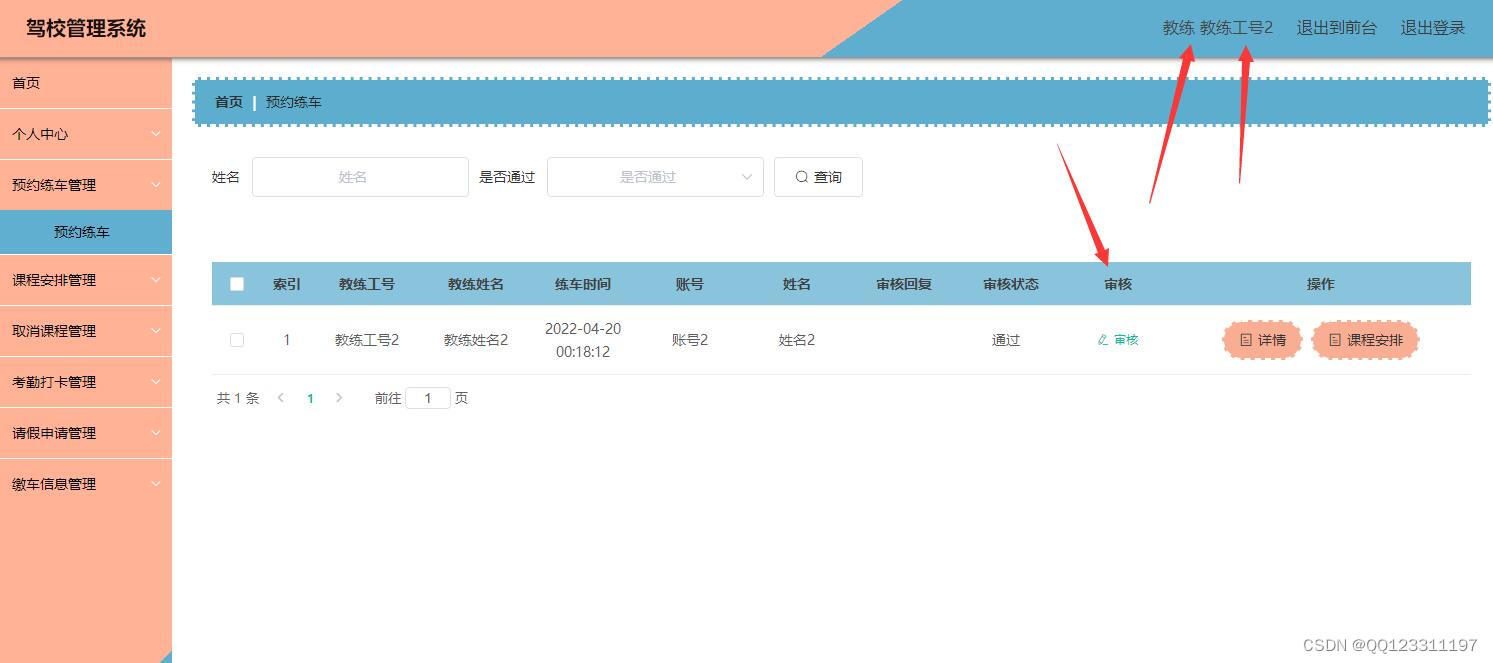The width and height of the screenshot is (1493, 663).
Task: Expand the 取消课程管理 chevron
Action: coord(156,331)
